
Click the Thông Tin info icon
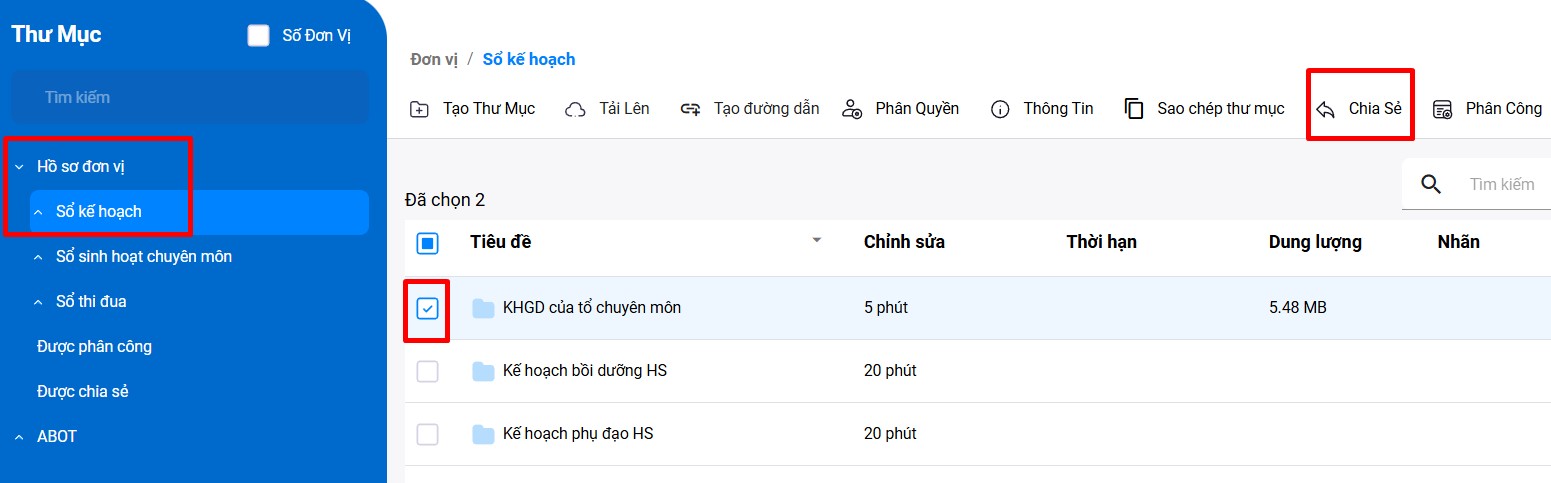coord(1000,109)
